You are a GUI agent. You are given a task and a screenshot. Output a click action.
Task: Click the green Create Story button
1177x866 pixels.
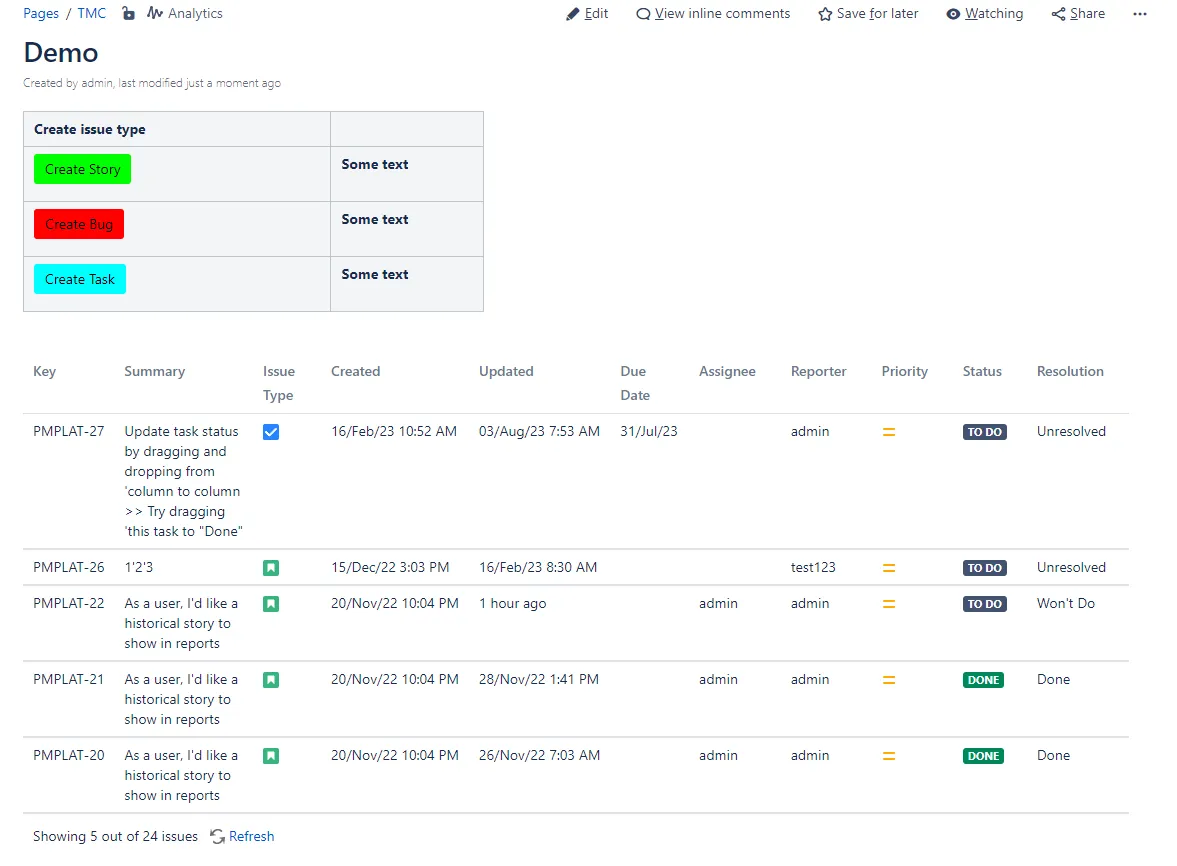(83, 169)
